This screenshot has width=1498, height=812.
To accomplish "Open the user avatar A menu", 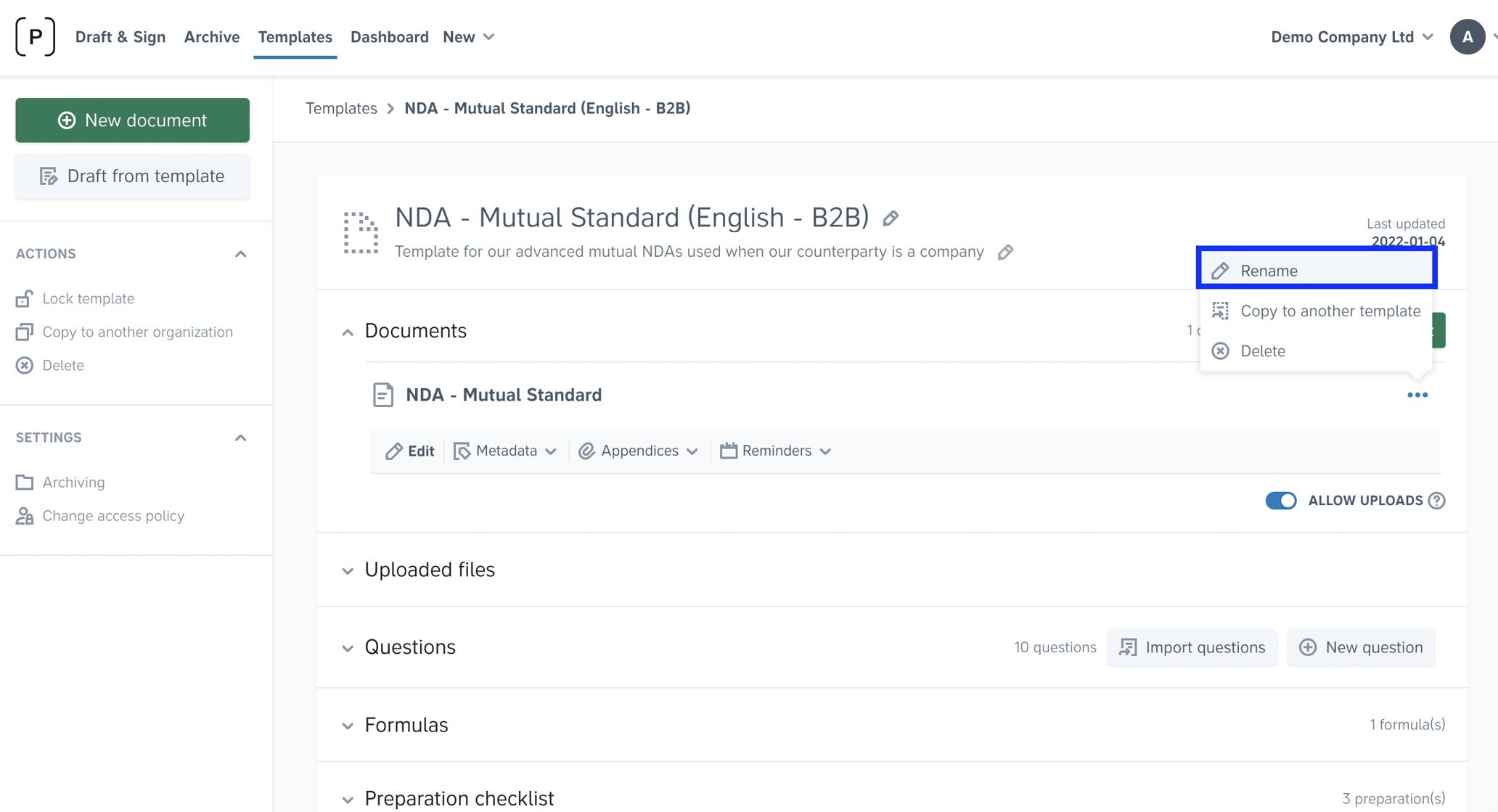I will 1467,37.
